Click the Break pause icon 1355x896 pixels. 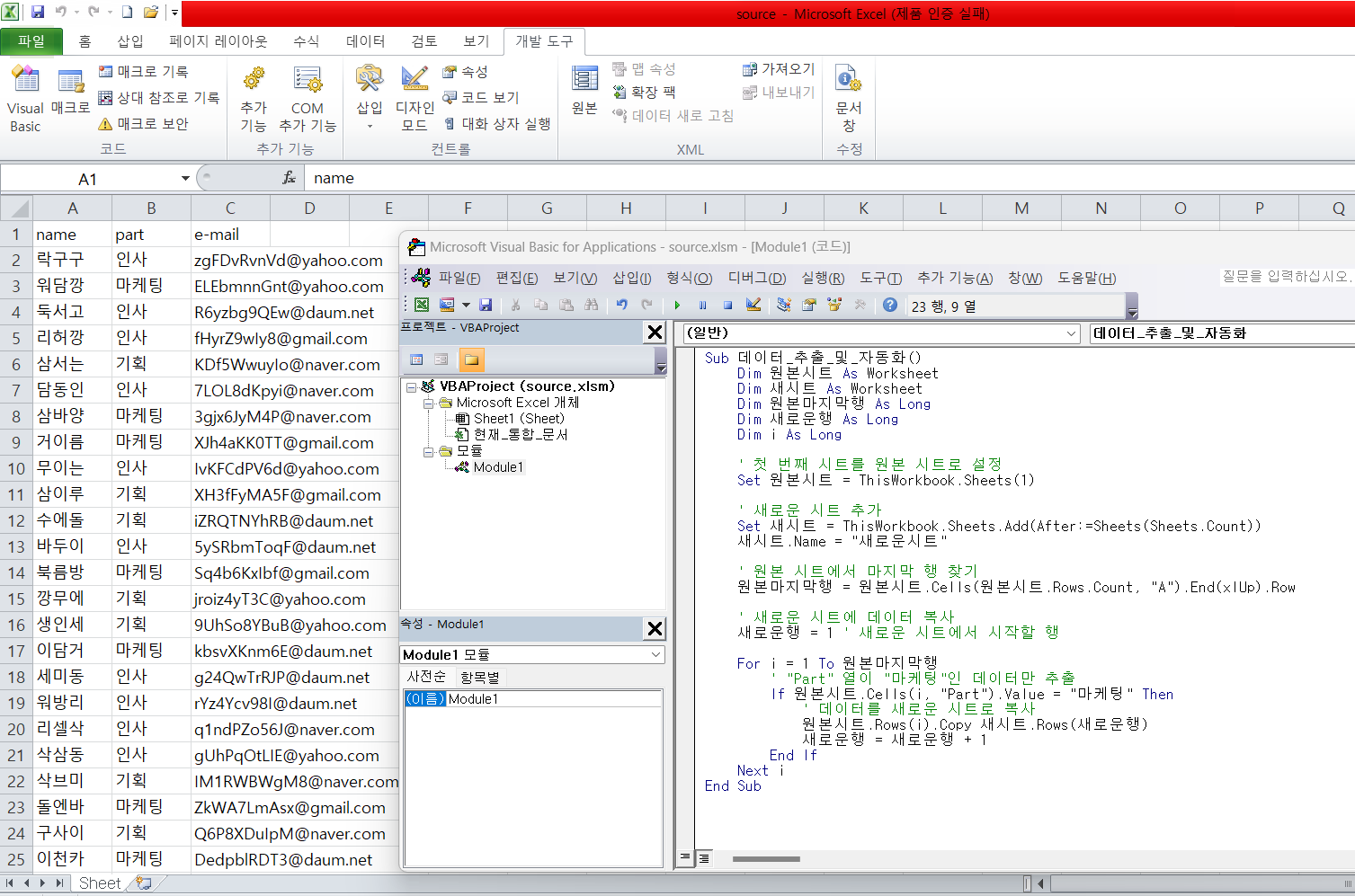click(703, 305)
